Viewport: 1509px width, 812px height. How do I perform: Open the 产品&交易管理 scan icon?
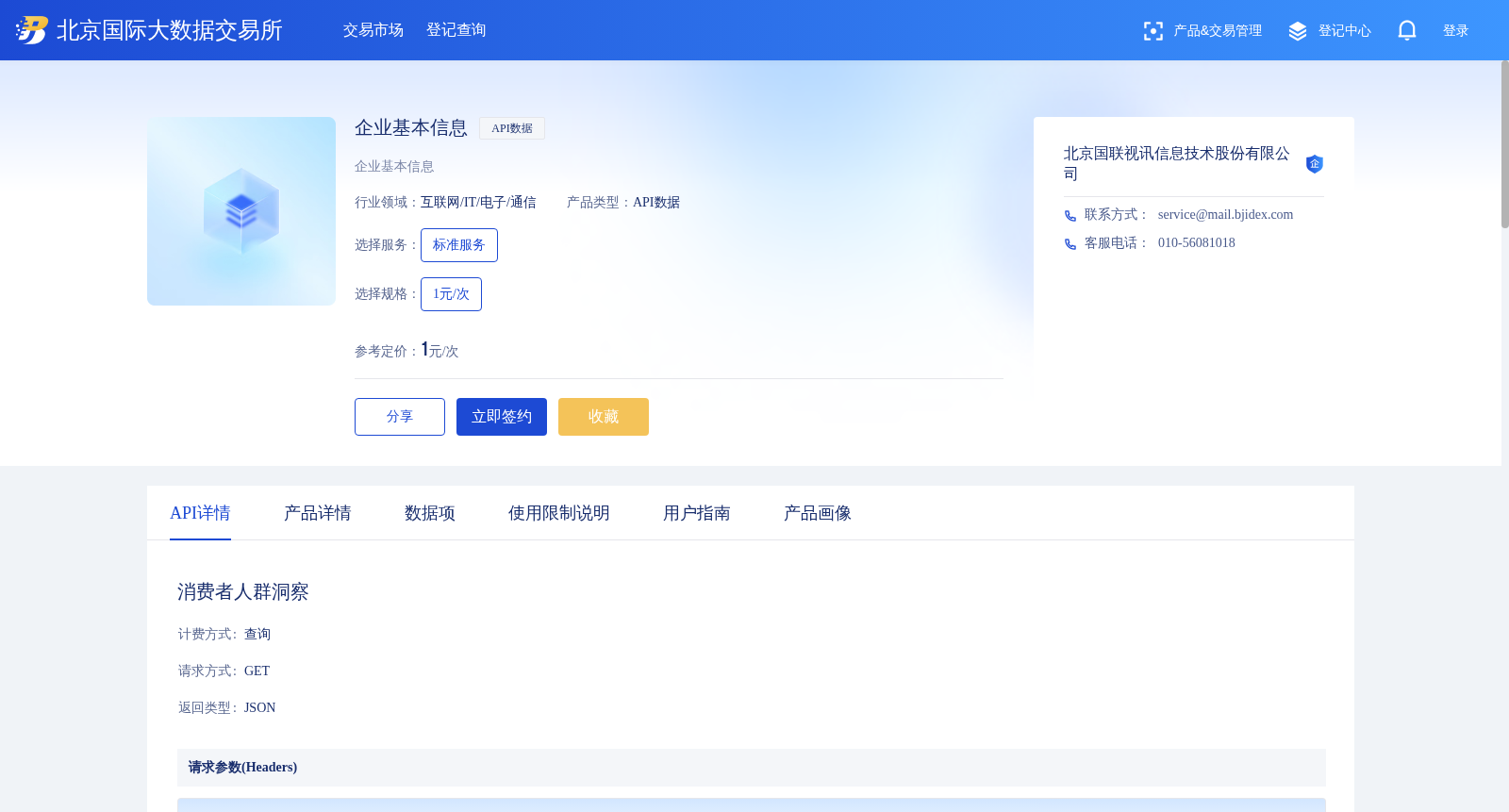point(1152,31)
